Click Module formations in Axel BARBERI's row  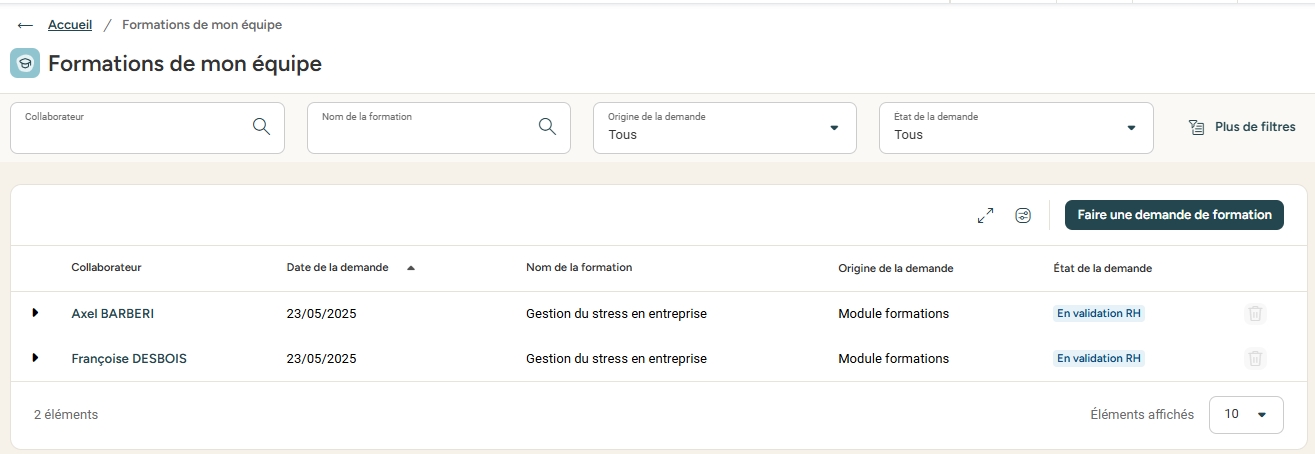pos(893,314)
